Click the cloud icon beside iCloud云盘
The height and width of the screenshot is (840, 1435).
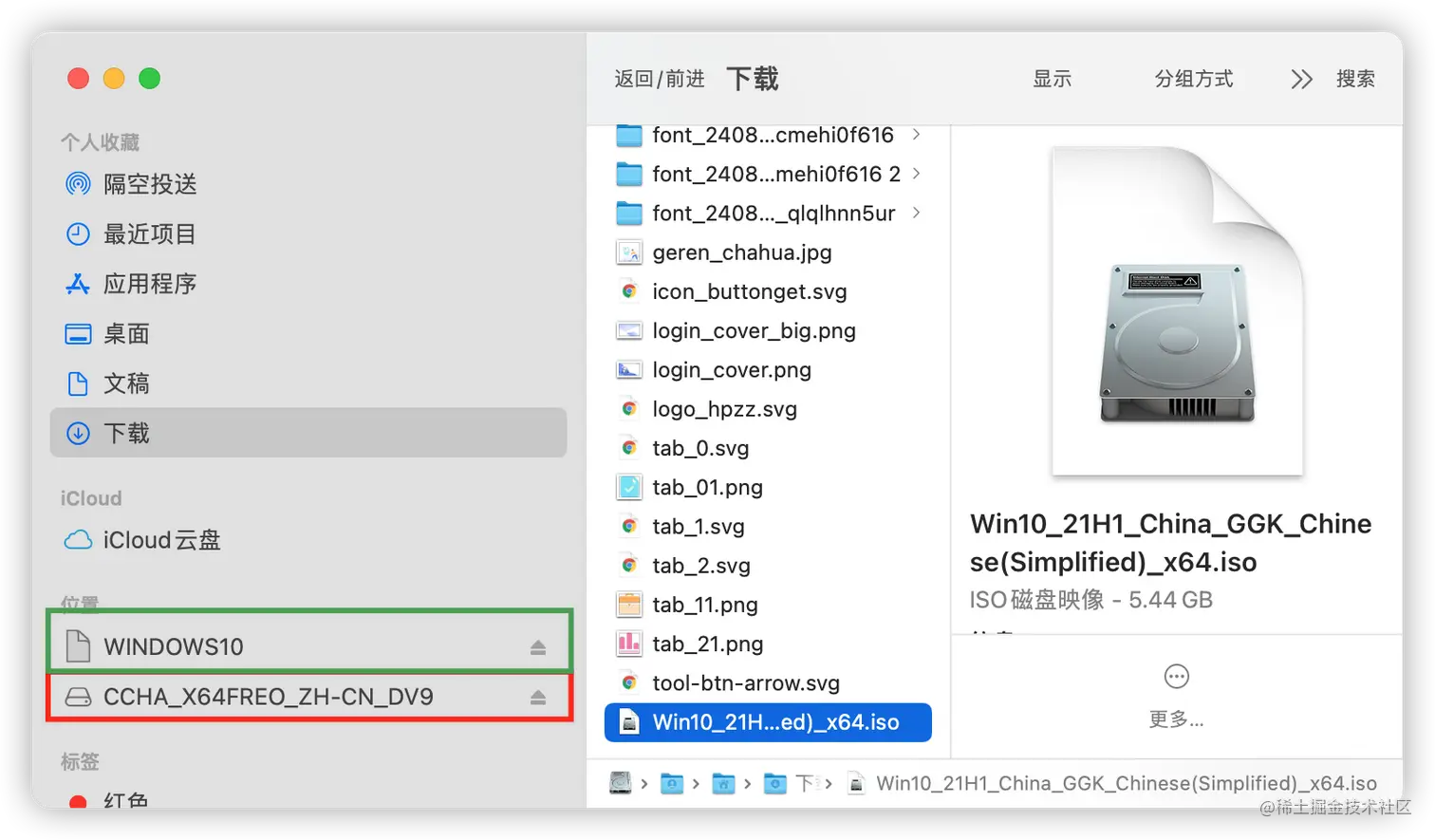(x=78, y=540)
